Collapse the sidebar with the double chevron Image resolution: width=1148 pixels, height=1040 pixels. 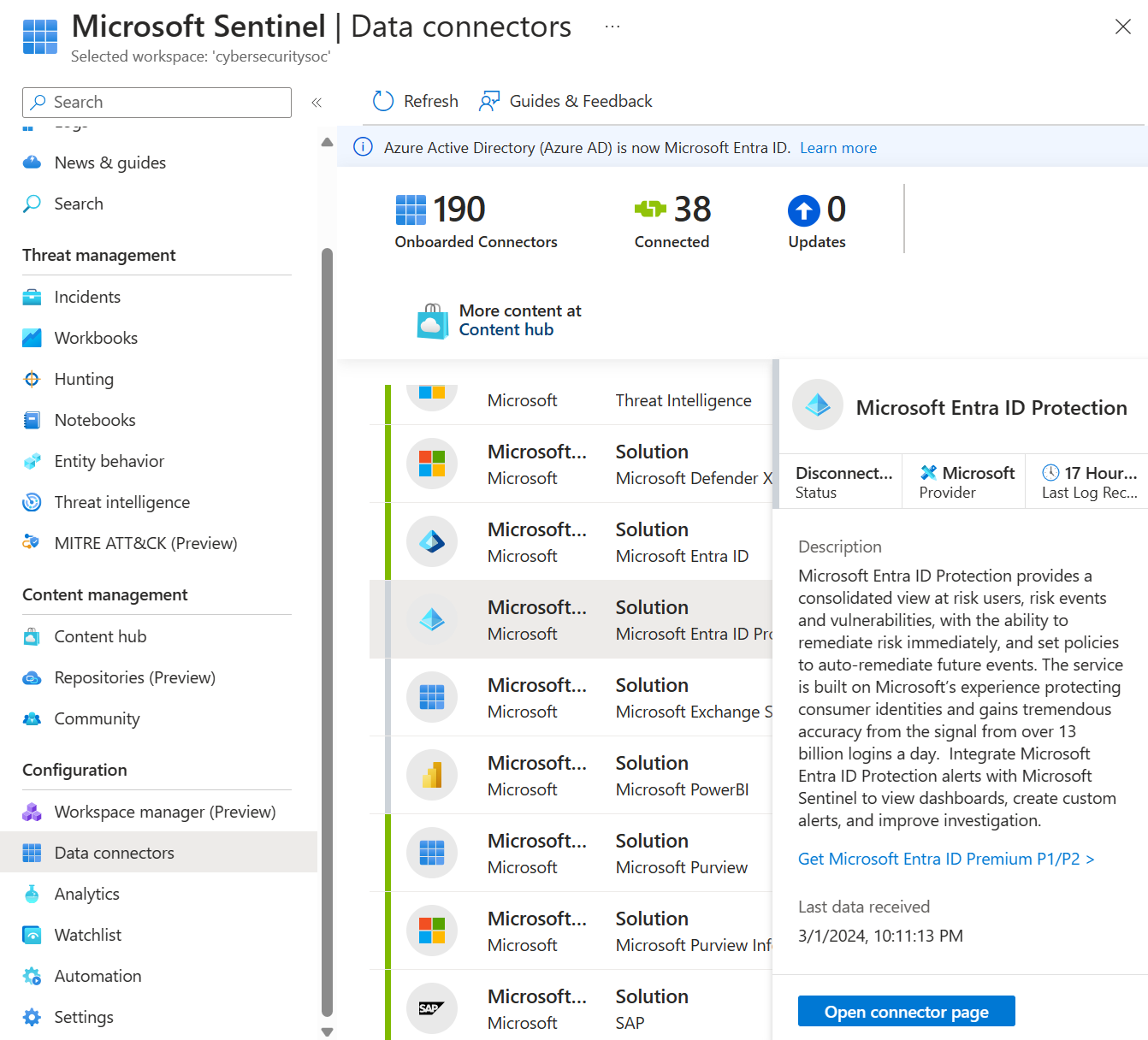[x=317, y=102]
